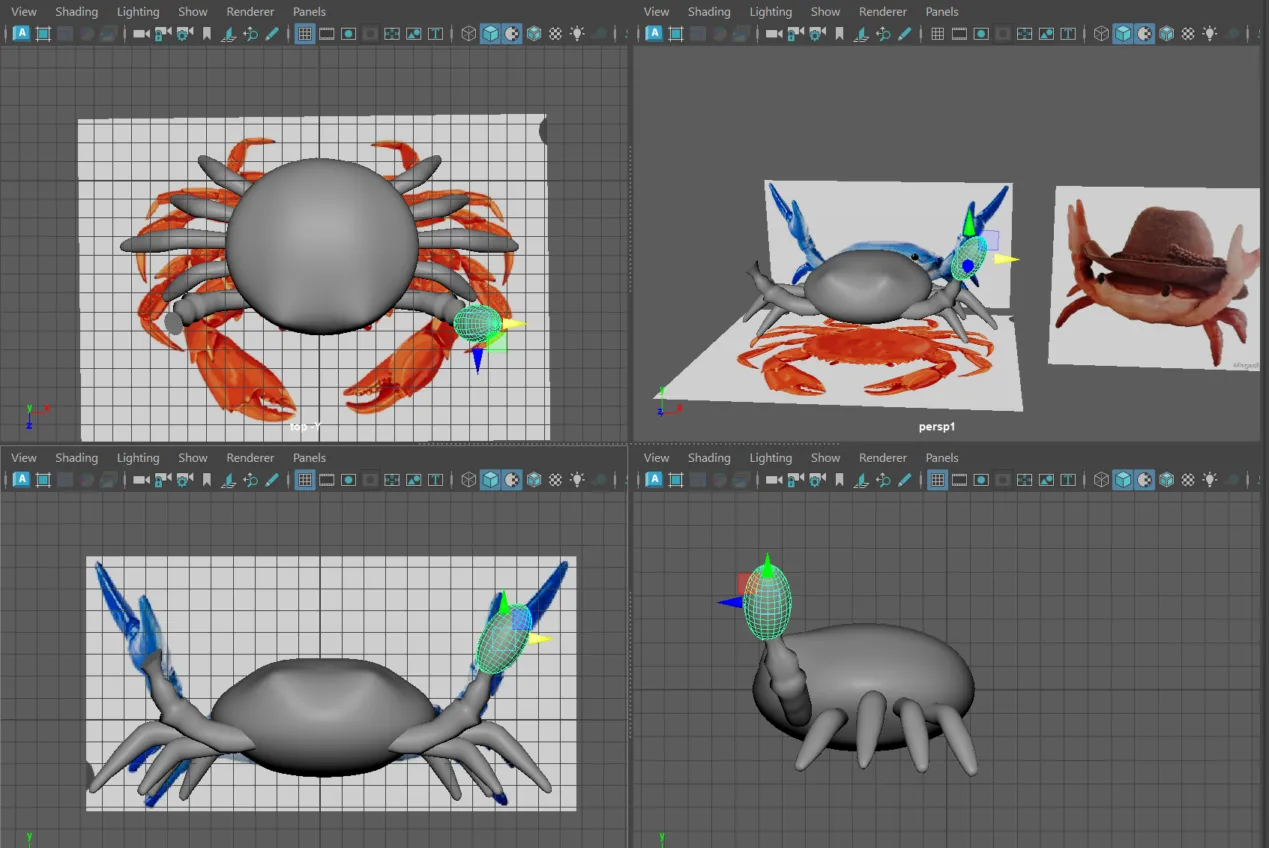Viewport: 1269px width, 848px height.
Task: Toggle Safe Title in persp1 toolbar
Action: (1068, 33)
